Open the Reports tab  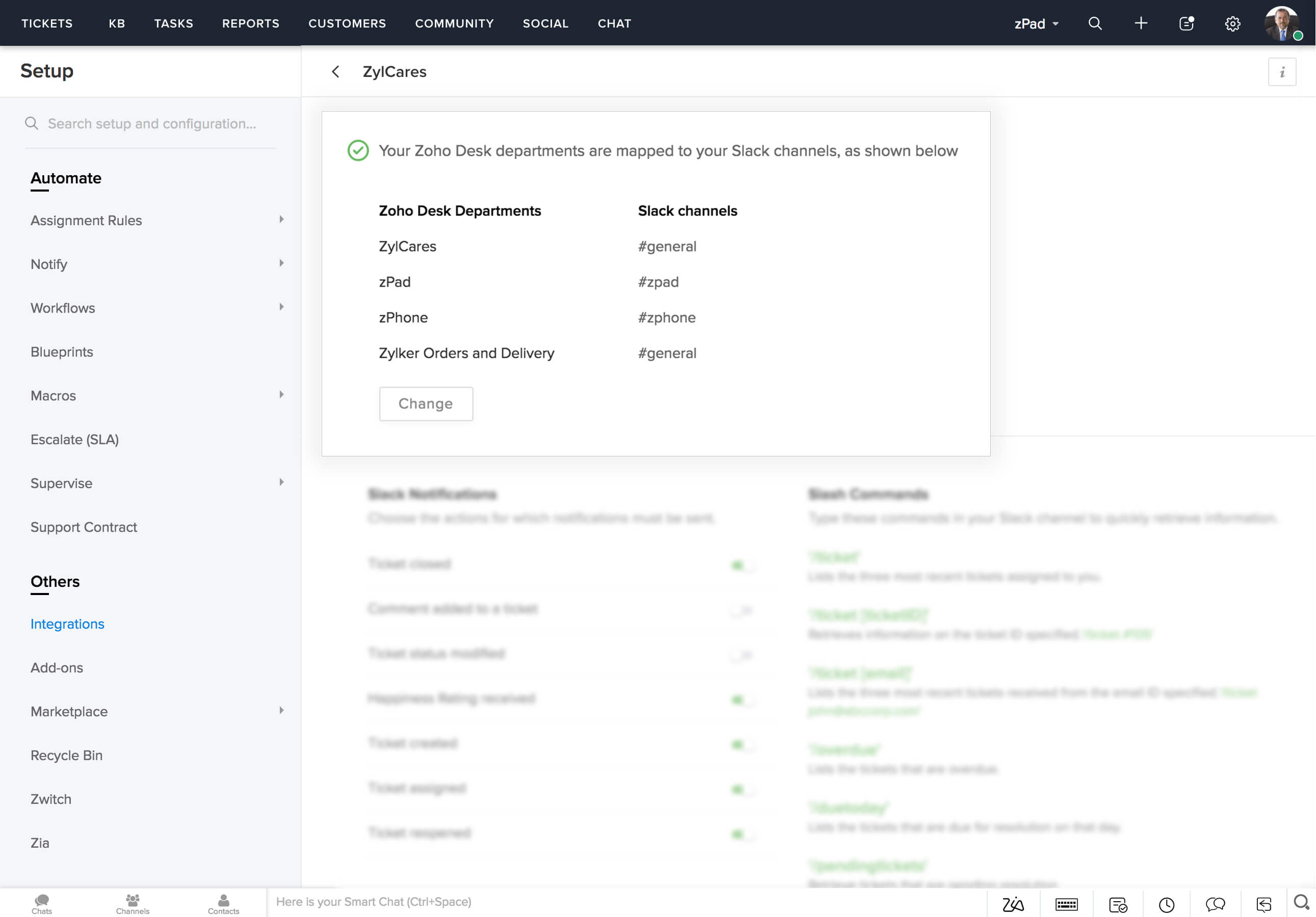click(250, 23)
